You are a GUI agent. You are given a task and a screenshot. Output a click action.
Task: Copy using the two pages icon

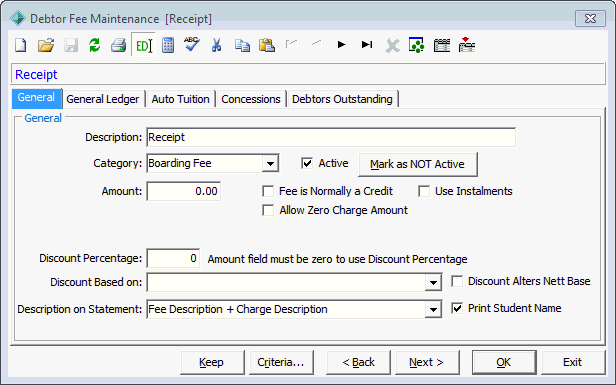coord(242,45)
